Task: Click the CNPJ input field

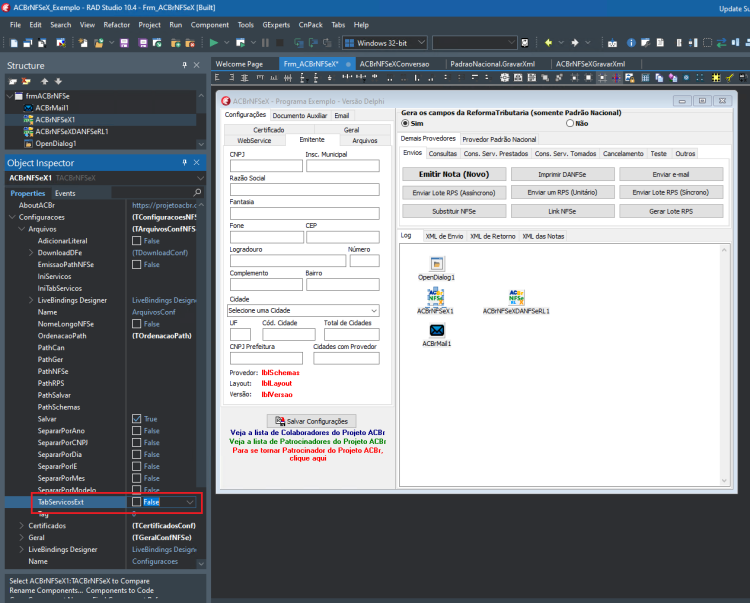Action: tap(266, 165)
